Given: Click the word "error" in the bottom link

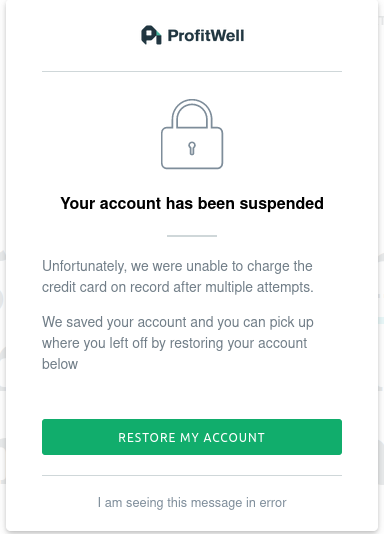Looking at the screenshot, I should tap(273, 503).
